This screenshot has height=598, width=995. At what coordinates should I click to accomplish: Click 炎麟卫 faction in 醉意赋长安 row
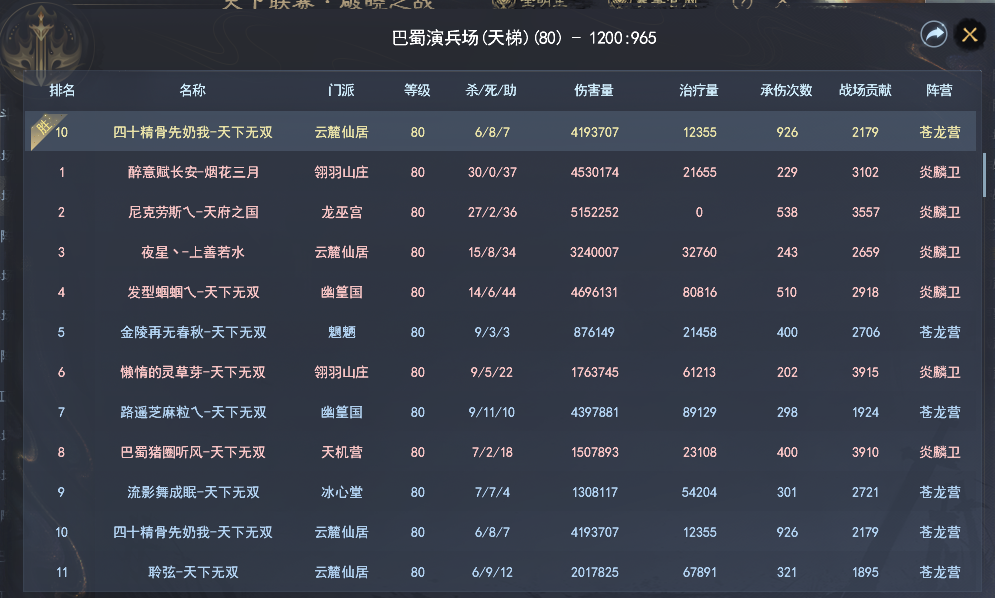pyautogui.click(x=940, y=172)
